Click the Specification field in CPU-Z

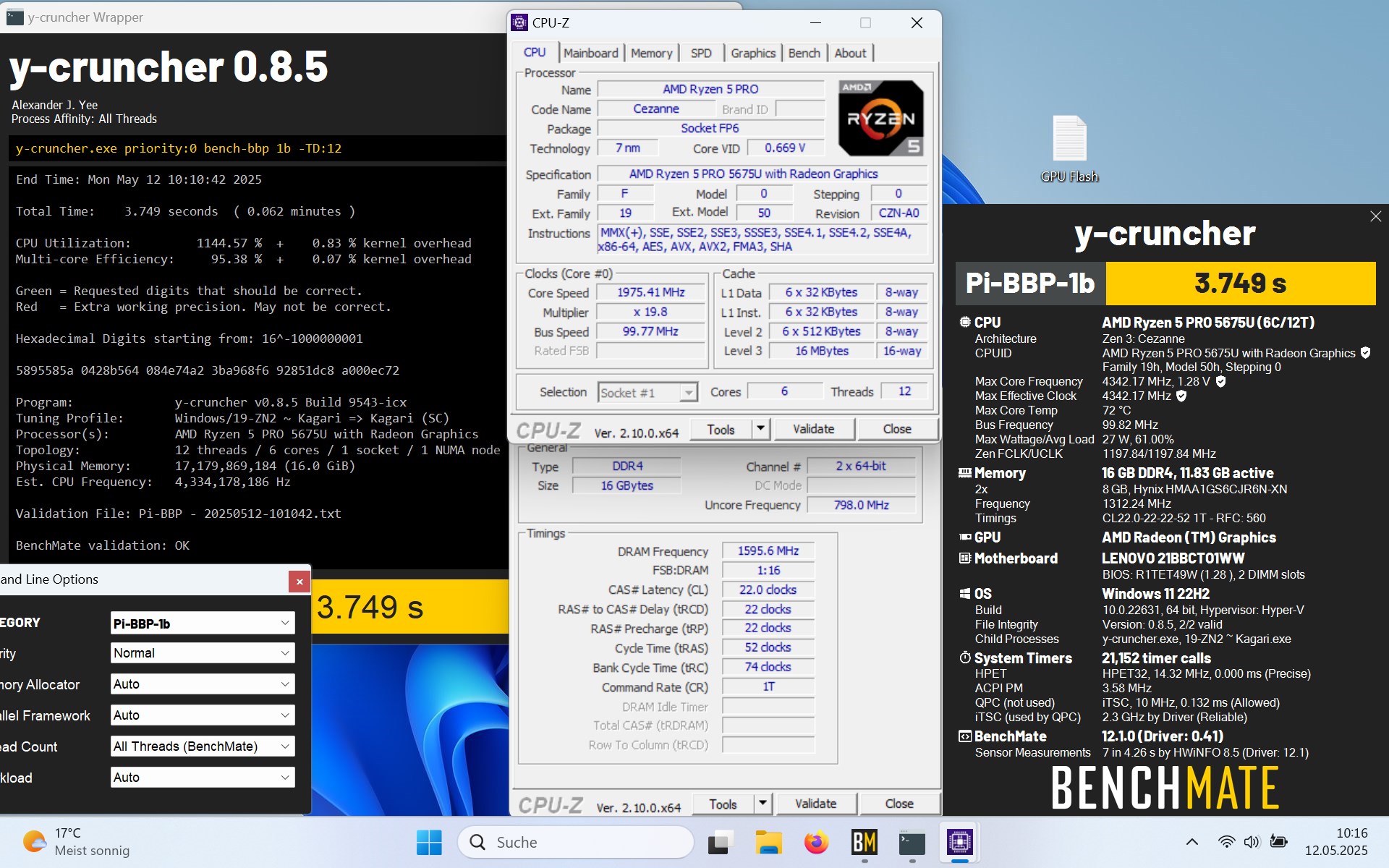pyautogui.click(x=763, y=174)
